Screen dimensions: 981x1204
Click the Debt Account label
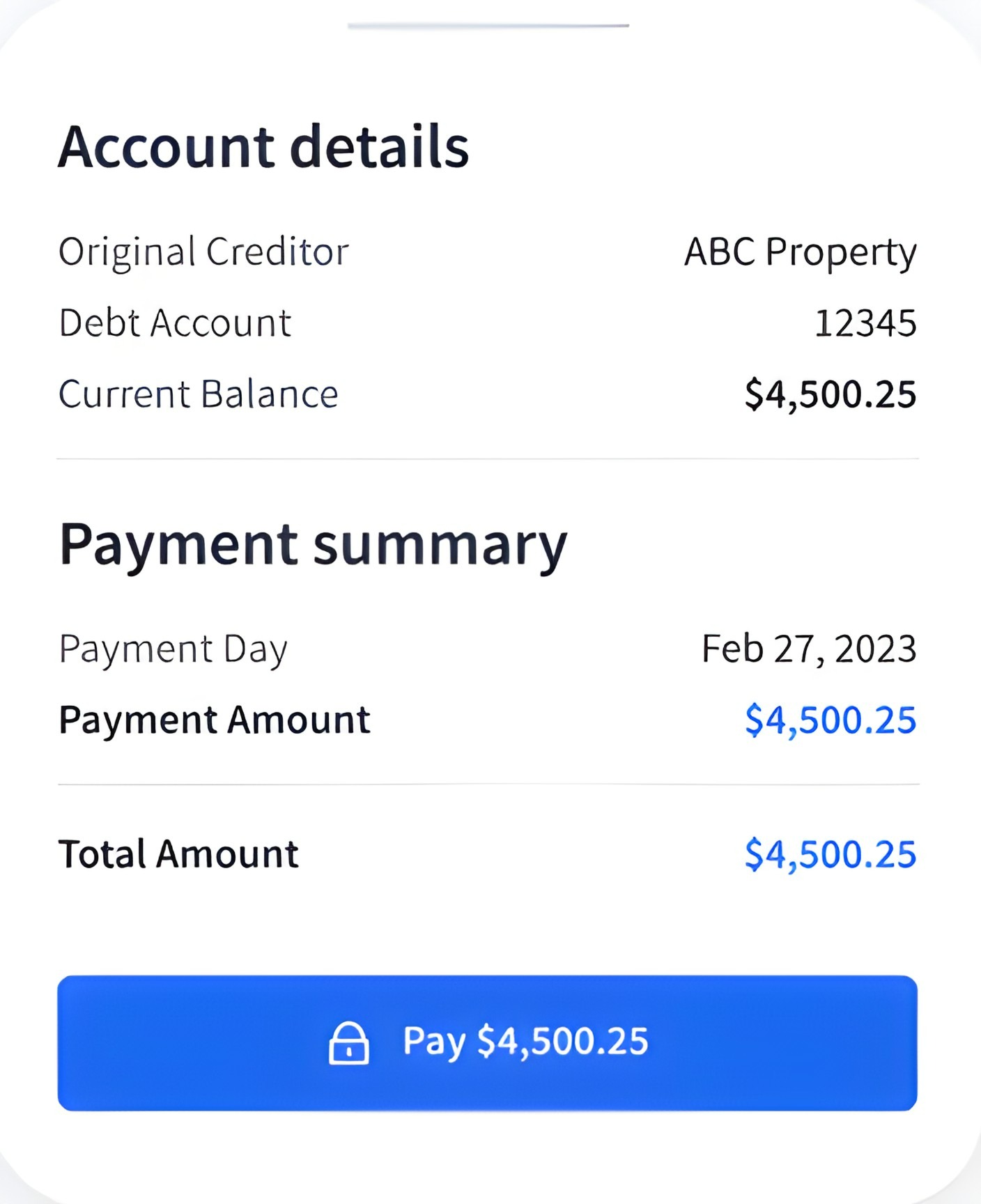175,323
